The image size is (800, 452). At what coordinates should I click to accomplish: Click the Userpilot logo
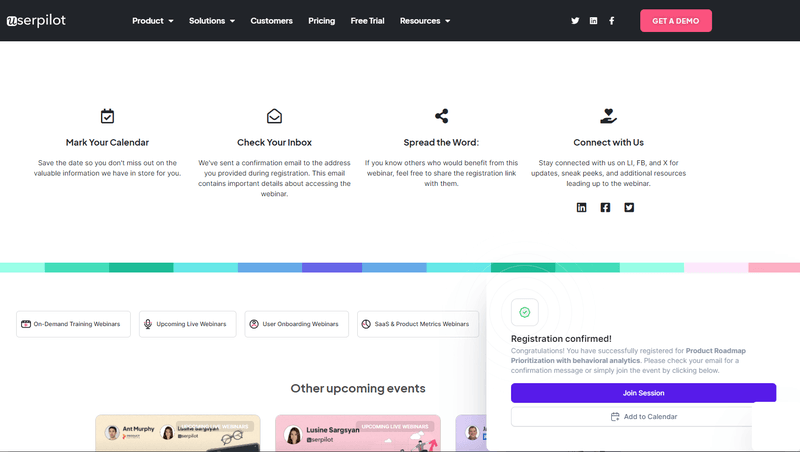pyautogui.click(x=36, y=20)
